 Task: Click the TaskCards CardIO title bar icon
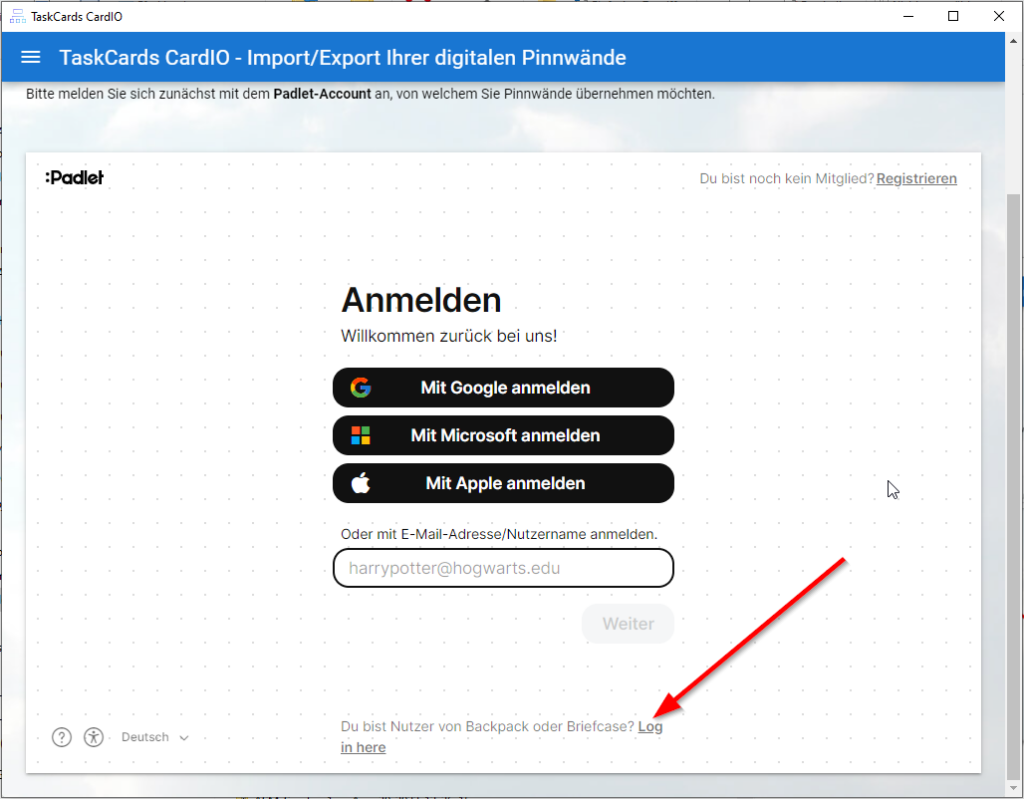17,16
